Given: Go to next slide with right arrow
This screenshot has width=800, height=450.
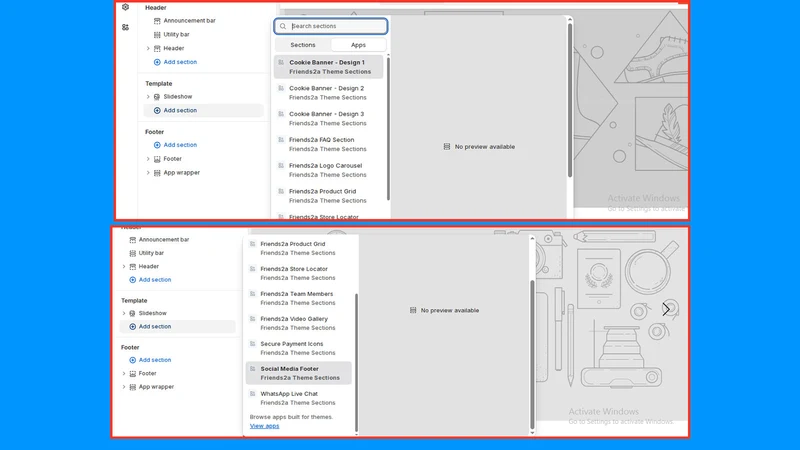Looking at the screenshot, I should point(666,309).
